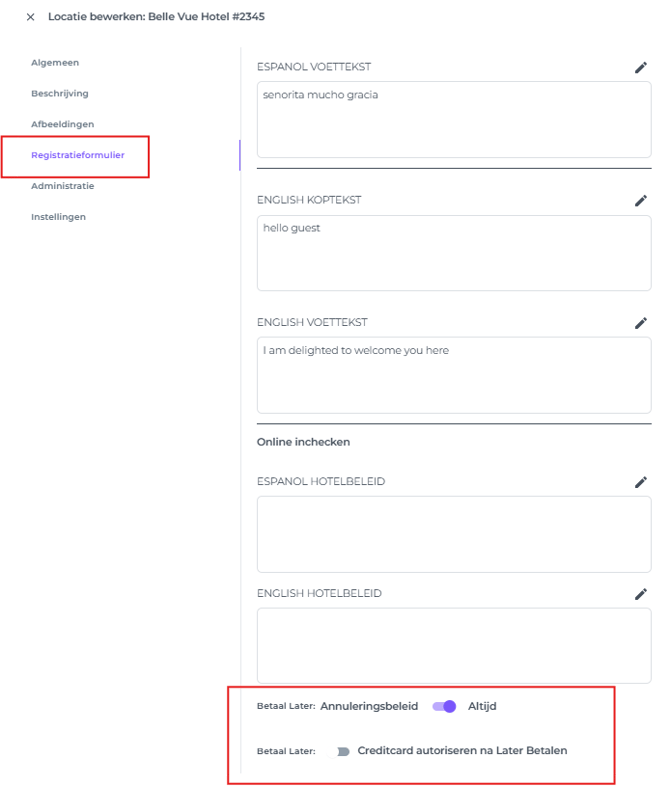670x786 pixels.
Task: Click the pencil icon beside Espanol Hotelbeleid
Action: click(641, 482)
